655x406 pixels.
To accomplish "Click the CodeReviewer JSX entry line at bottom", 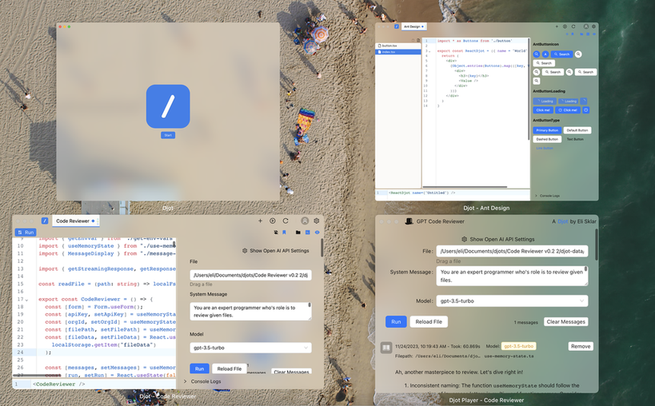I will (94, 384).
